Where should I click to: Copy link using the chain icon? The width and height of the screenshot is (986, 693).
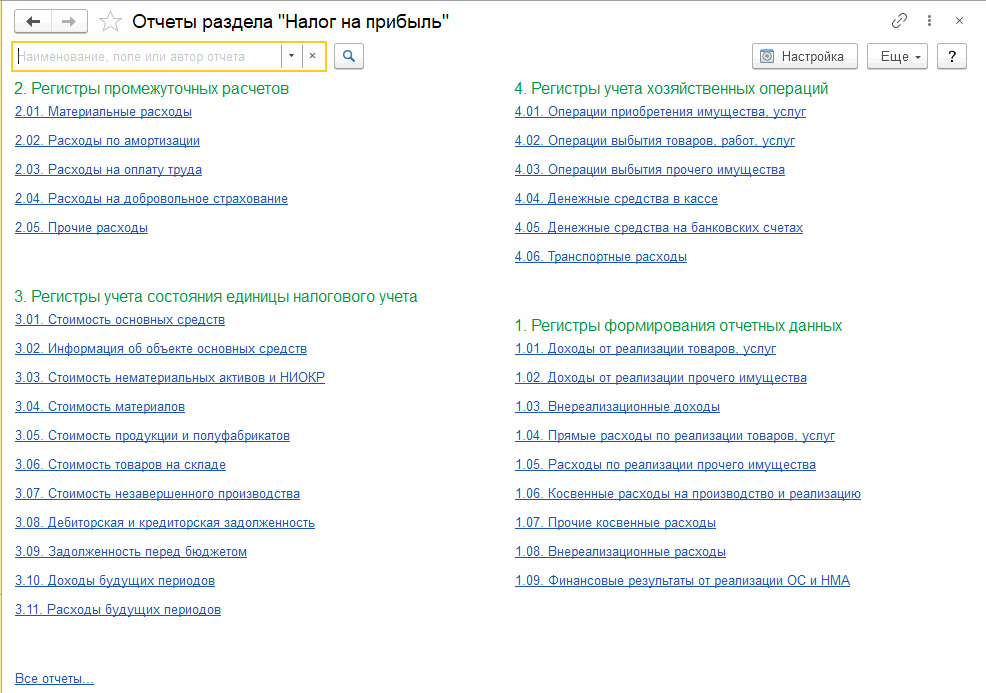(900, 21)
